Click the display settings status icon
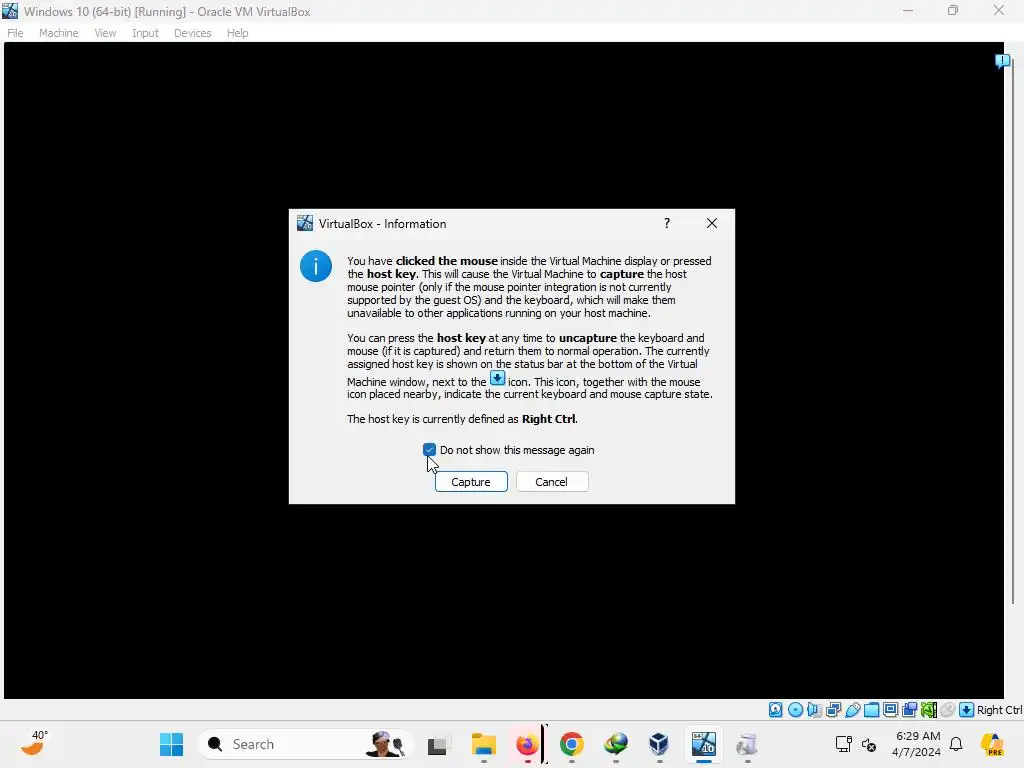This screenshot has height=768, width=1024. (x=890, y=710)
